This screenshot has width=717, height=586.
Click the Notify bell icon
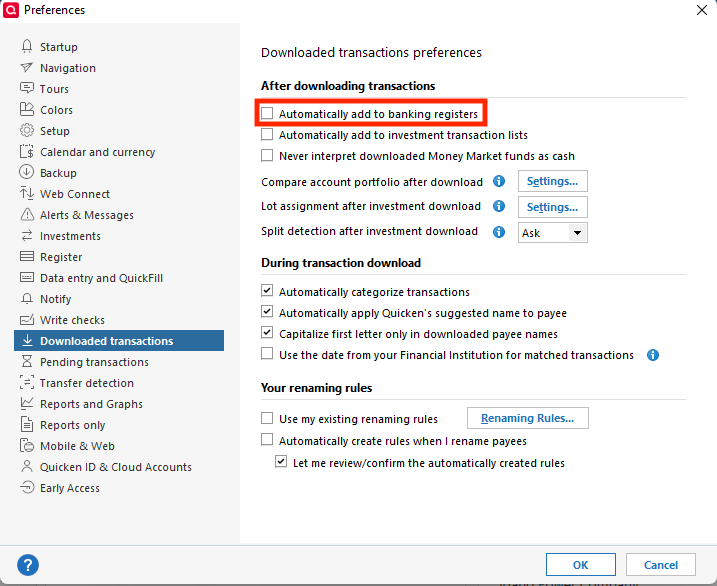click(x=27, y=298)
